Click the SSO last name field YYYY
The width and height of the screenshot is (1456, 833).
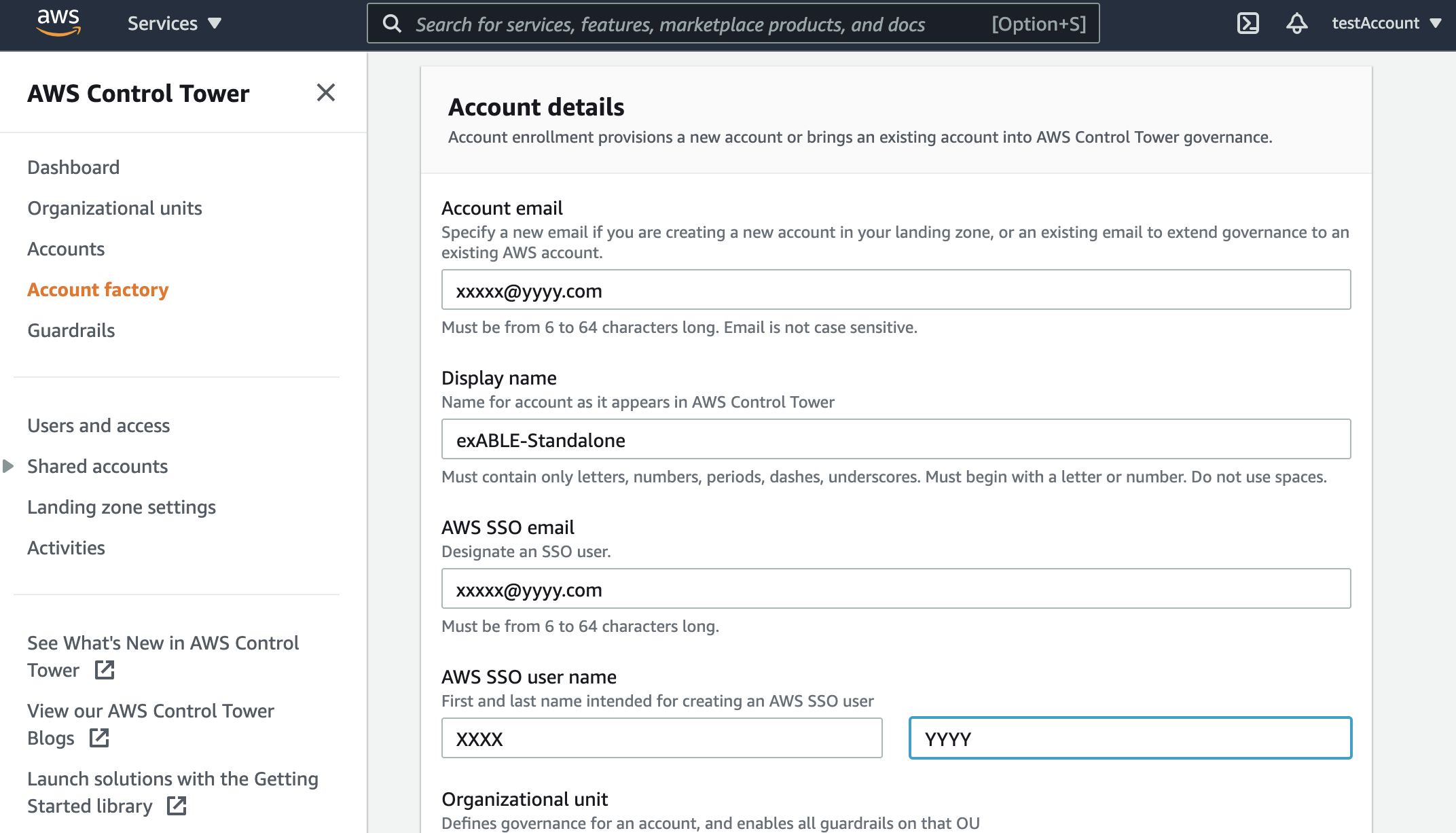[x=1130, y=739]
